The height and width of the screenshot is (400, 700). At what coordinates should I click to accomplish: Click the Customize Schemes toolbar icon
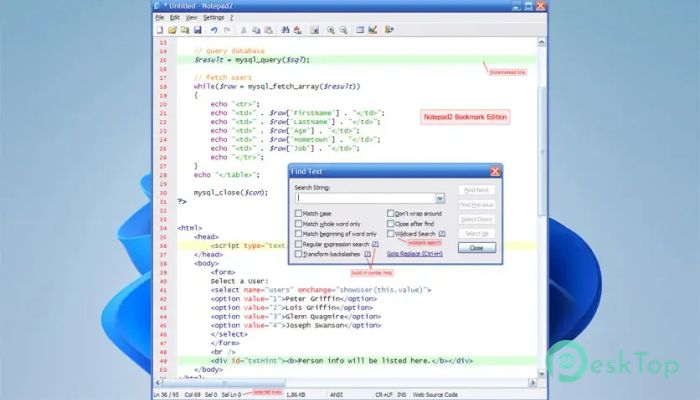[373, 30]
